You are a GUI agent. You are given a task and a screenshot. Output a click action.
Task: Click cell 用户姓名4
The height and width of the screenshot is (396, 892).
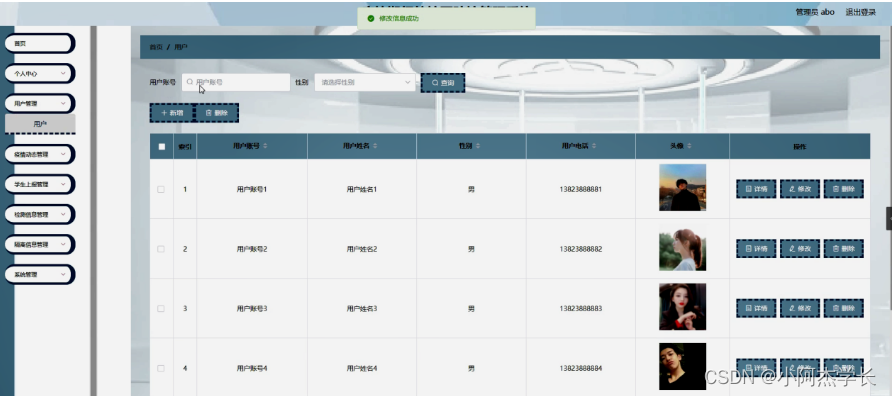pos(362,369)
